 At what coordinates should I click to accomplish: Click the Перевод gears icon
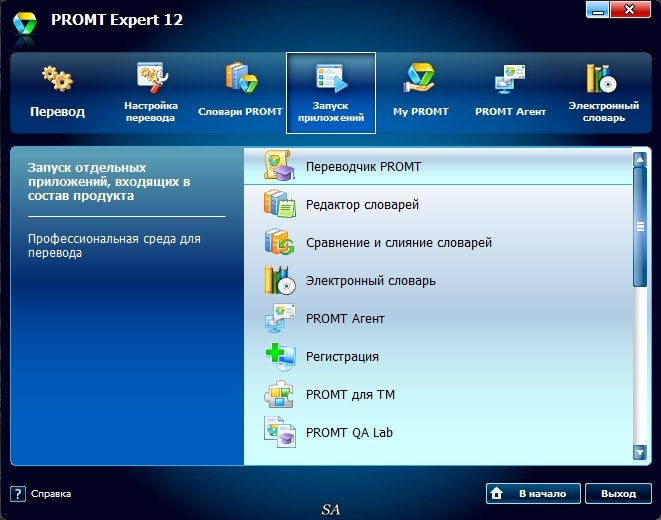pos(57,79)
